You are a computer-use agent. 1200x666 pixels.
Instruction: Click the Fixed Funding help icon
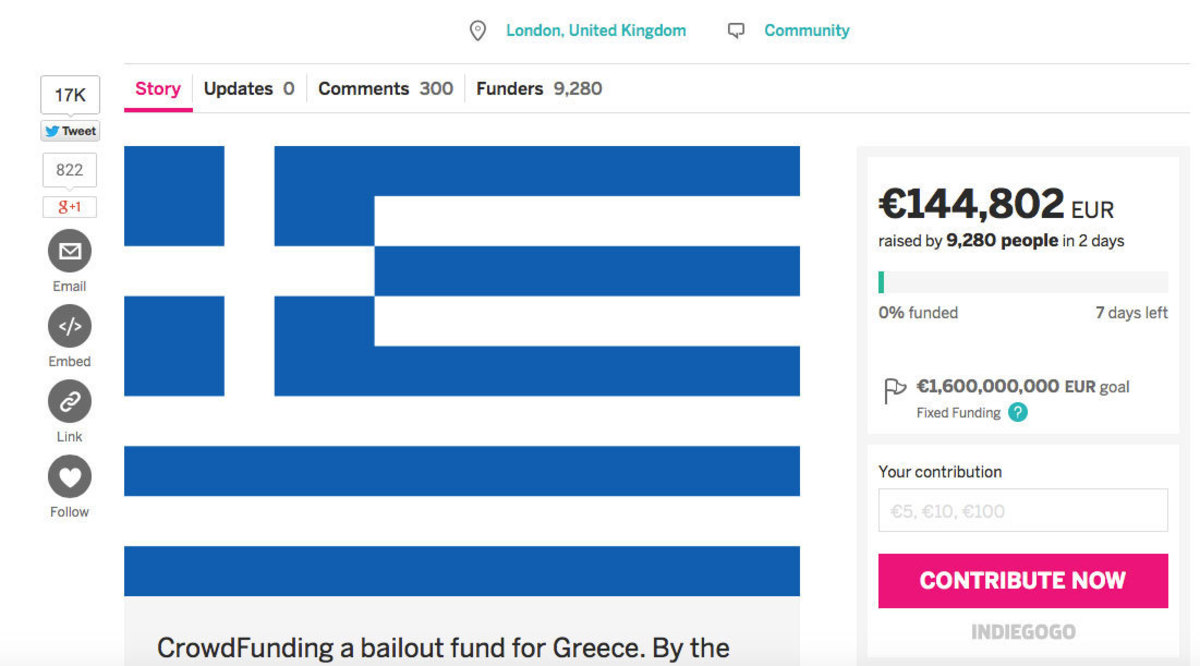(x=1018, y=412)
